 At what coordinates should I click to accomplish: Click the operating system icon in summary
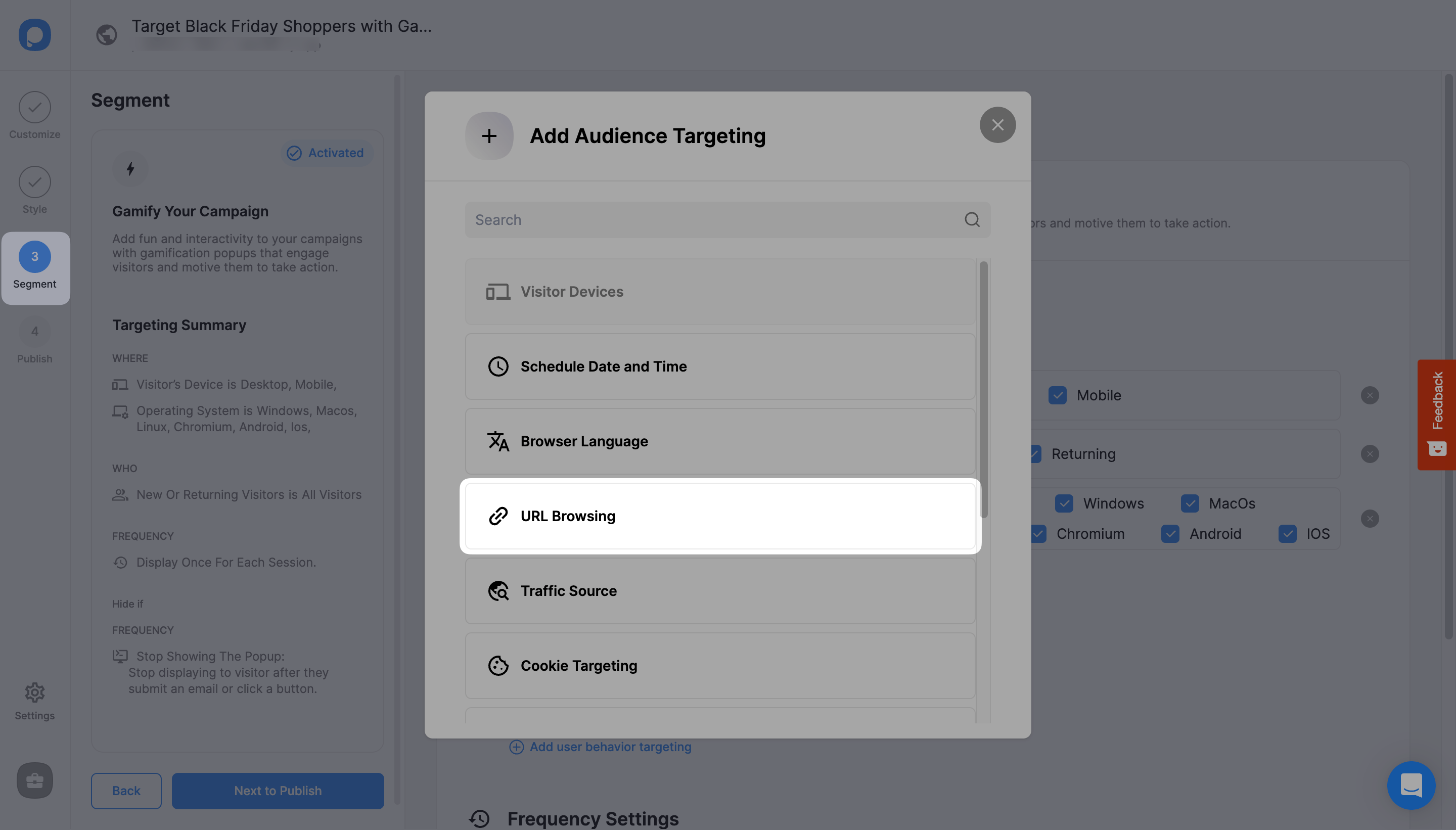120,411
